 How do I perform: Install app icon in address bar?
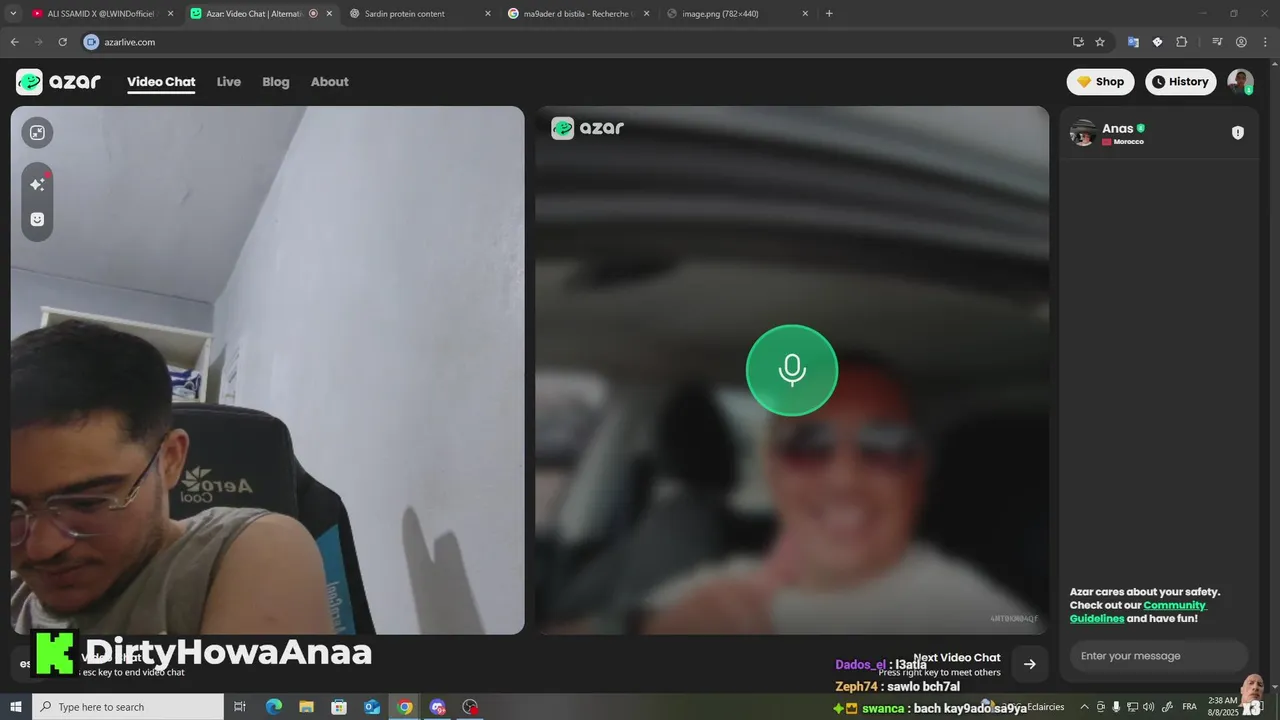[x=1078, y=42]
